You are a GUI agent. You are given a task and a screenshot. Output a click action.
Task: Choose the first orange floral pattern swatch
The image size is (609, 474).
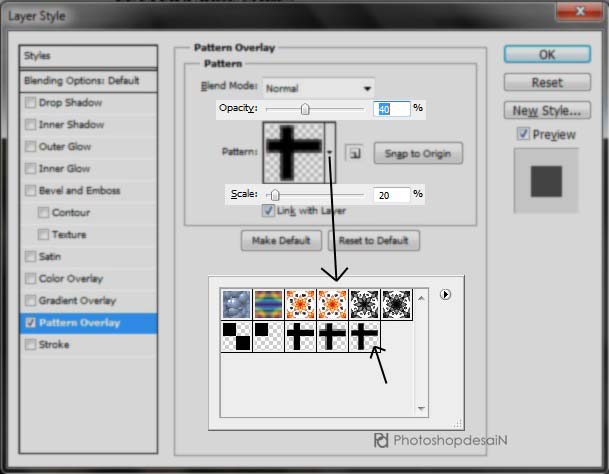point(301,304)
